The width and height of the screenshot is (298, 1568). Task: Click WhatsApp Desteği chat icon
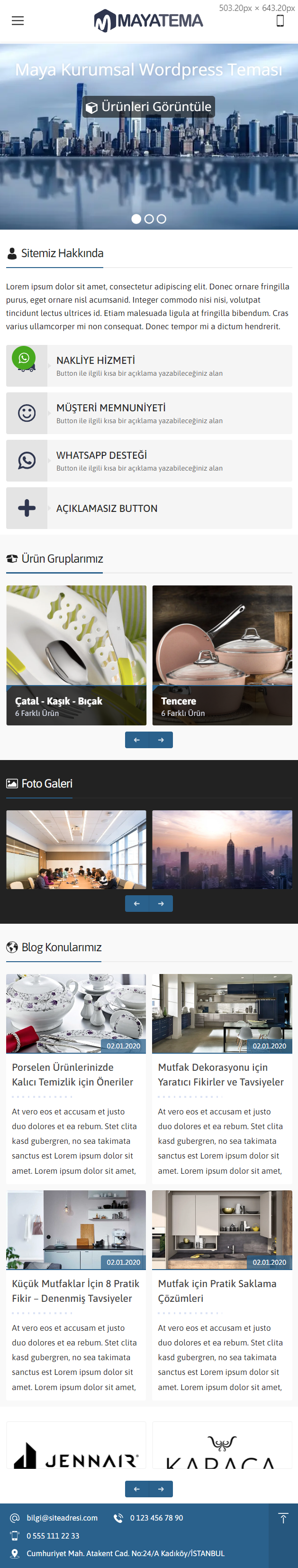[x=27, y=461]
